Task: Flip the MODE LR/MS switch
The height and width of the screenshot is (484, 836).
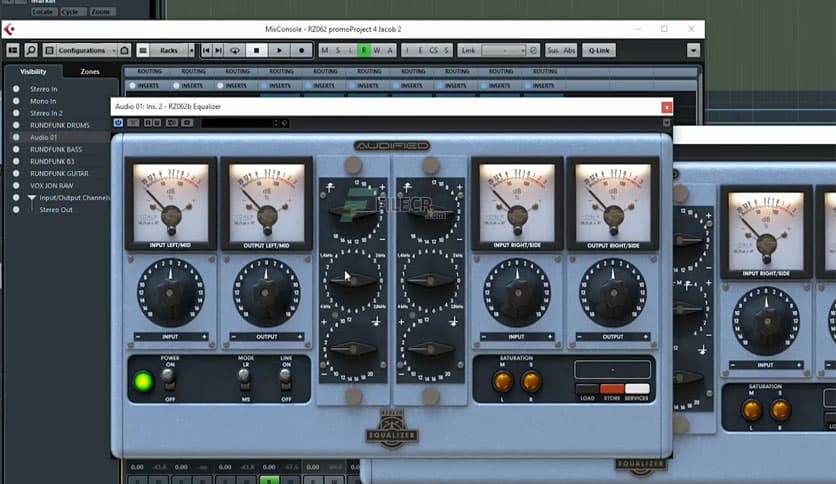Action: click(x=244, y=379)
